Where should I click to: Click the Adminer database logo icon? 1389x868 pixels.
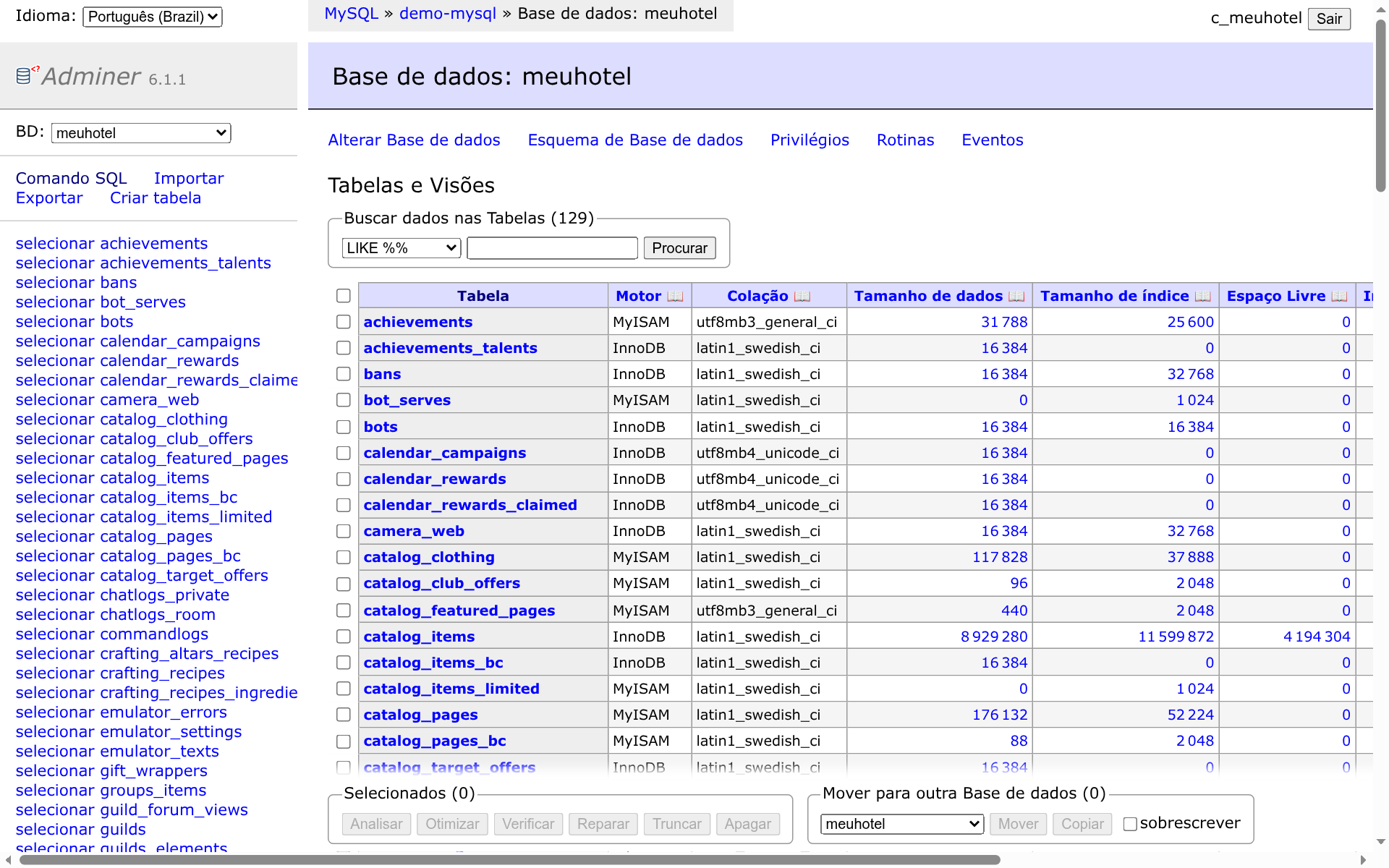(26, 75)
